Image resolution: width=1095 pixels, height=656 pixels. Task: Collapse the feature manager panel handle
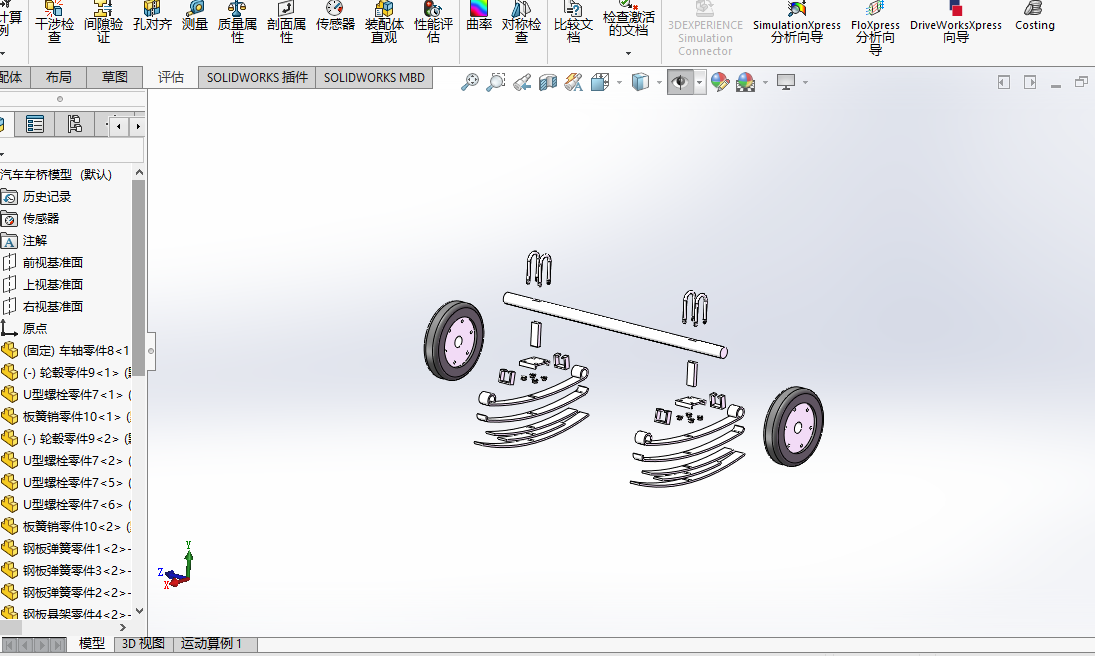pos(151,351)
